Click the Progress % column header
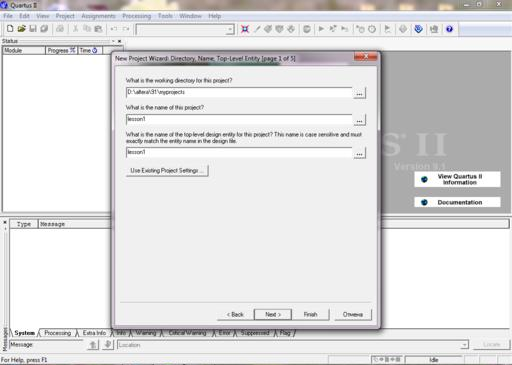Screen dimensions: 512x365 click(61, 50)
